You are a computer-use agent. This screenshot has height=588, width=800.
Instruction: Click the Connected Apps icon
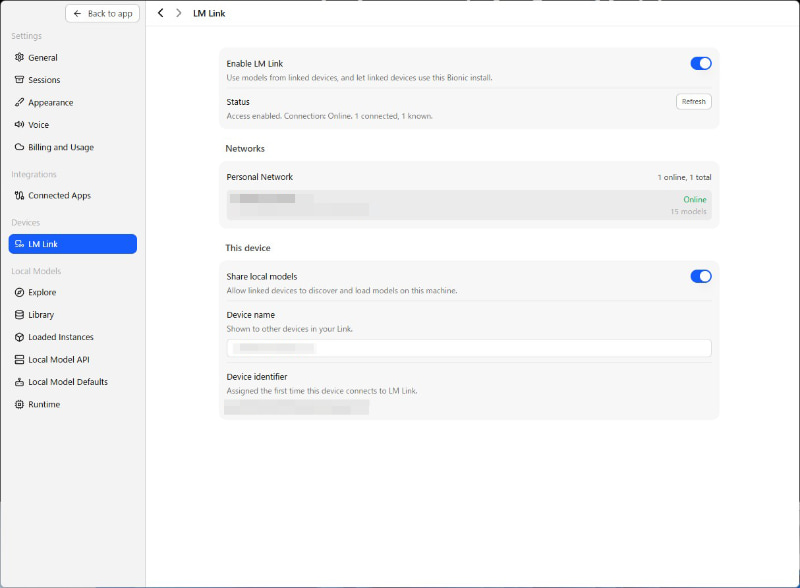pyautogui.click(x=19, y=195)
